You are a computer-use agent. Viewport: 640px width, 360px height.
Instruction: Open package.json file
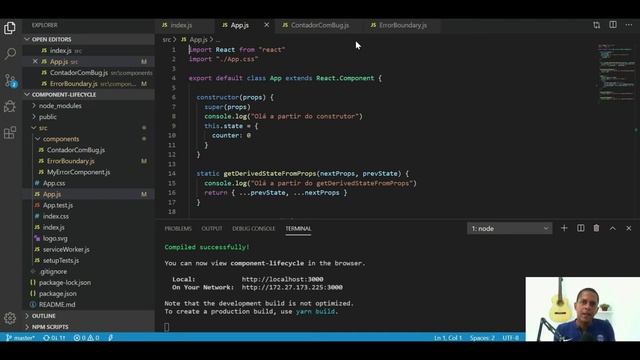pos(89,293)
